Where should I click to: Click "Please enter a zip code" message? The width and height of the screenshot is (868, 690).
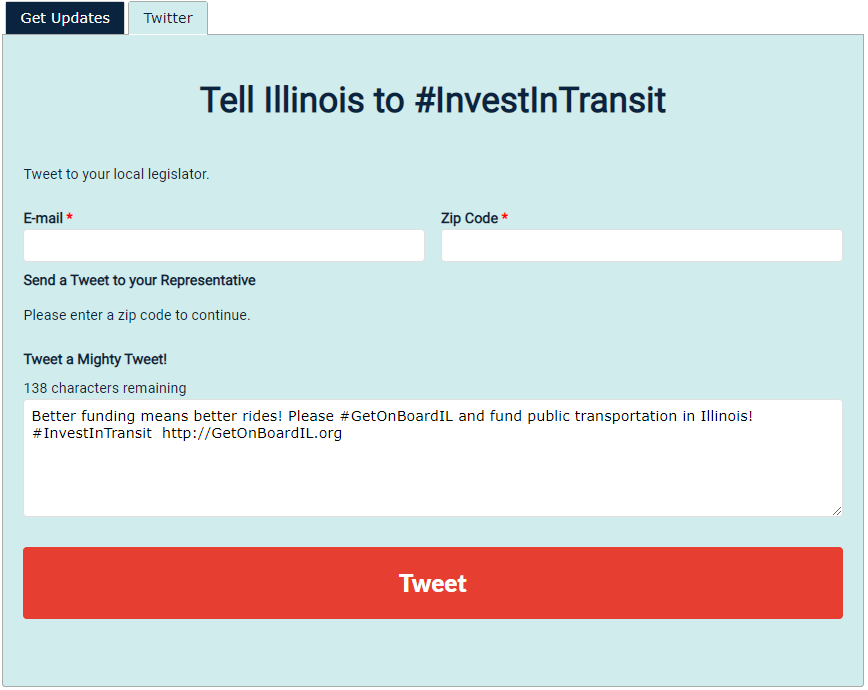(137, 315)
